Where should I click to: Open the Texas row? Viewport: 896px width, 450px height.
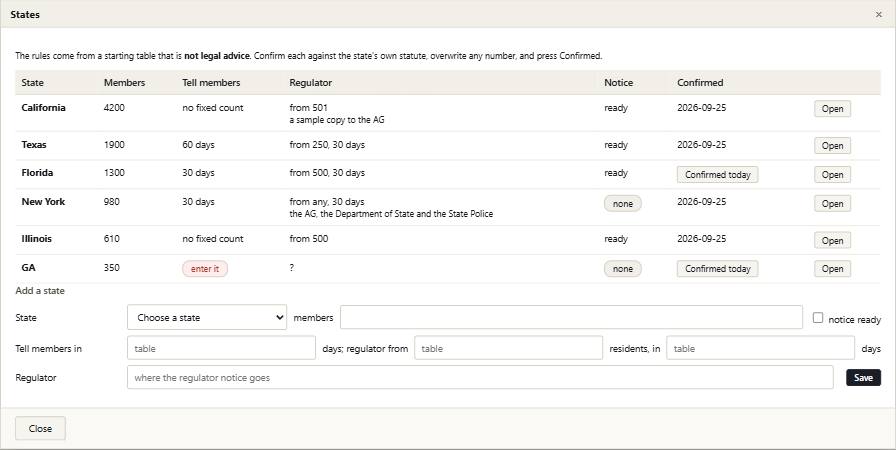click(832, 146)
